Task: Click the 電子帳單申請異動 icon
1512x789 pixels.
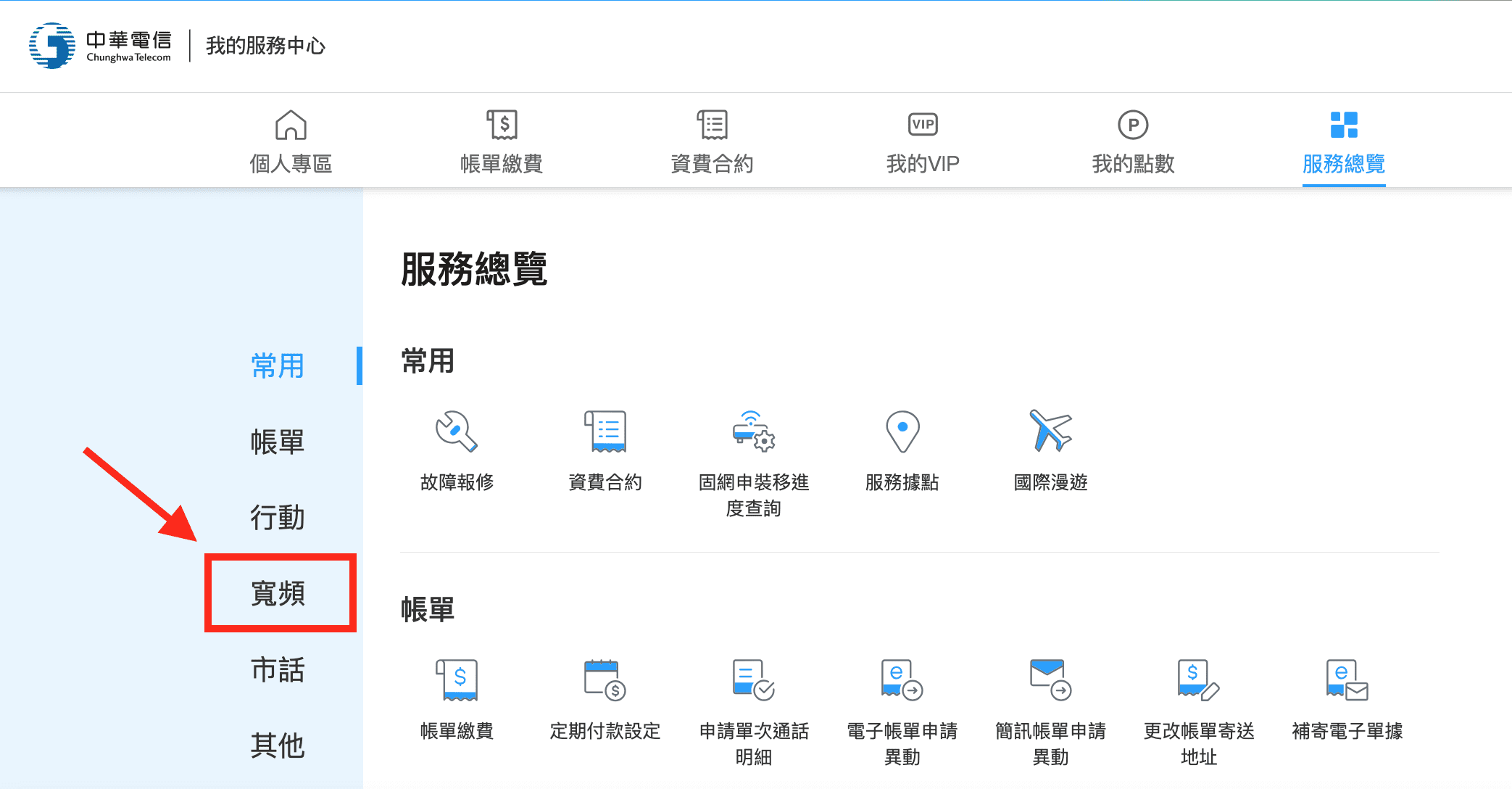Action: (902, 680)
